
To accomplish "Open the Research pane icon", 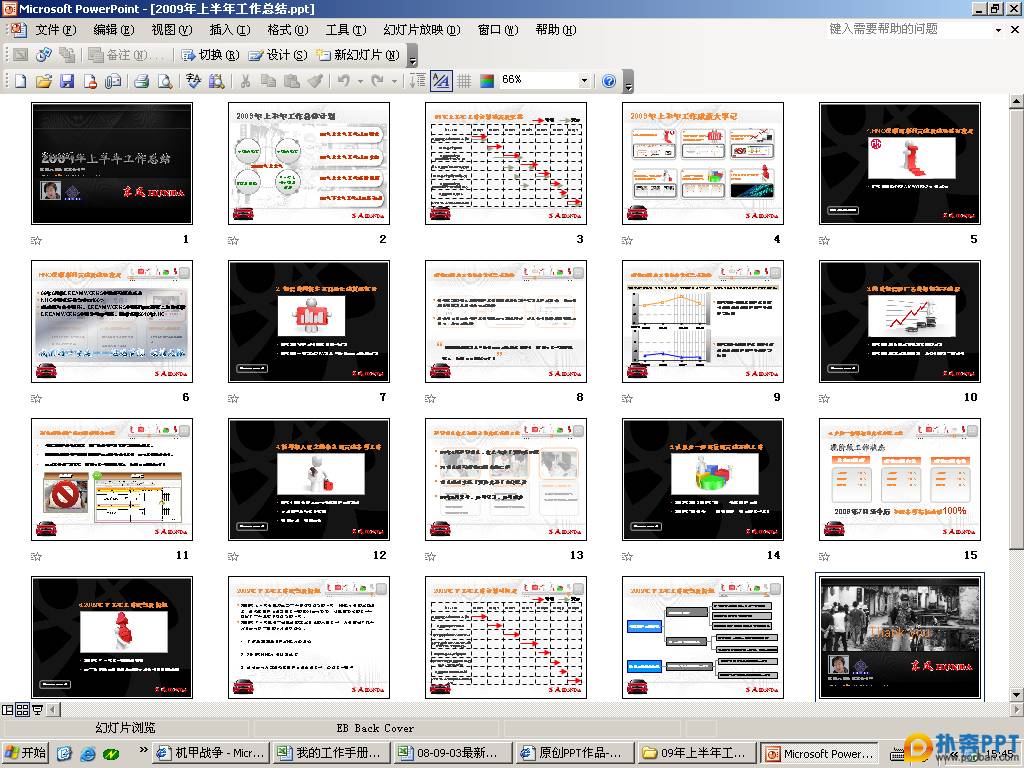I will [217, 81].
